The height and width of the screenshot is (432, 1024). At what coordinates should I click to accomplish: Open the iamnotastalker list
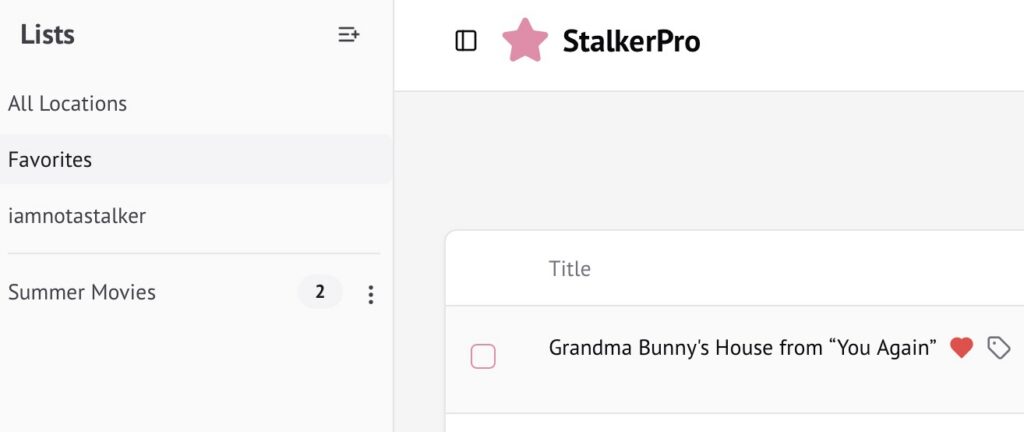(x=77, y=216)
